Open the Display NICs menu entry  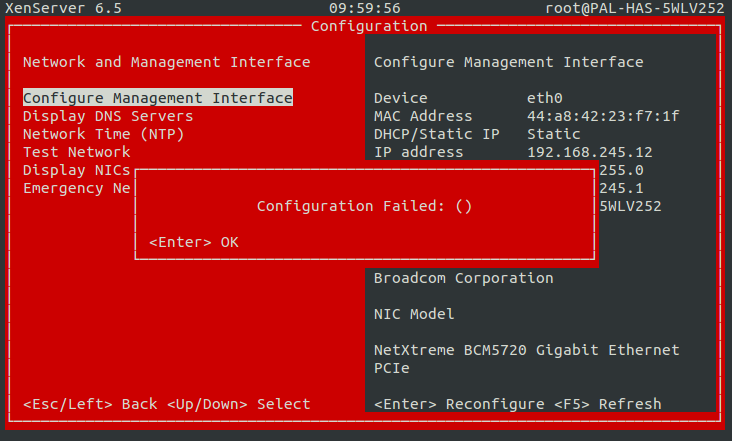point(77,170)
